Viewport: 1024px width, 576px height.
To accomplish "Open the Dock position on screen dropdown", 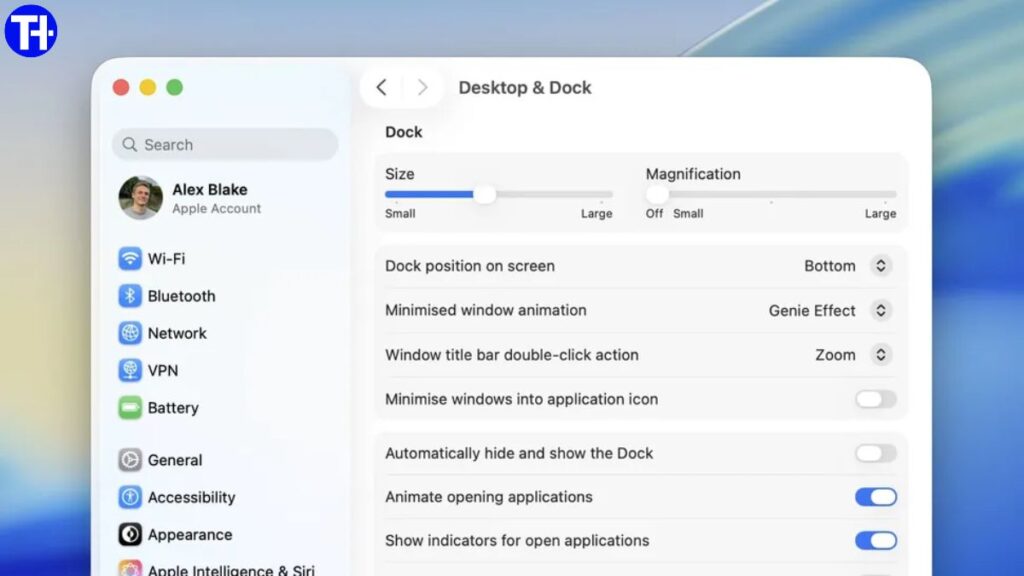I will click(879, 266).
